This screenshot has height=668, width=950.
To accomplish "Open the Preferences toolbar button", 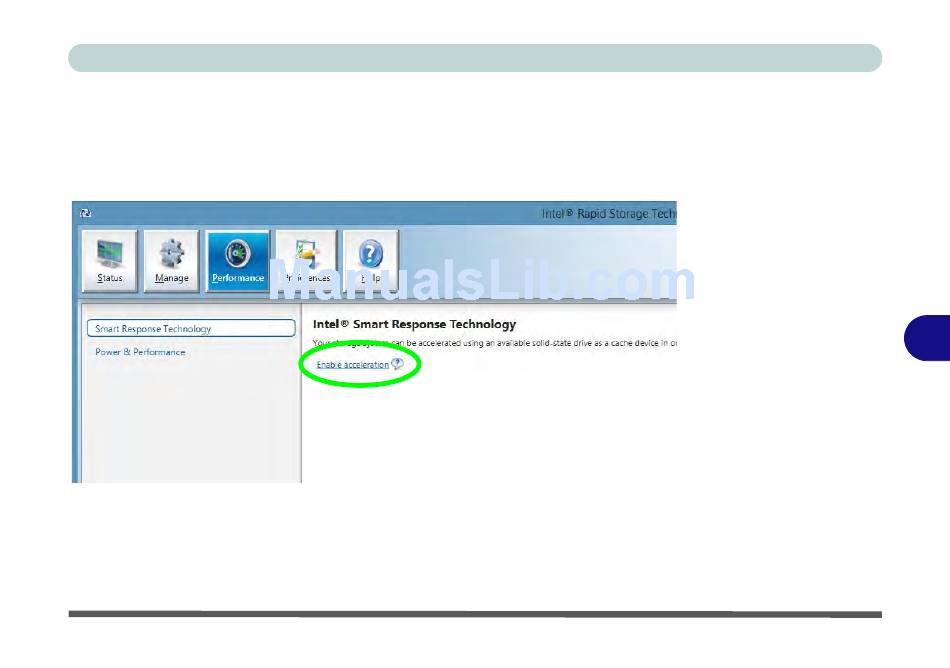I will point(306,261).
